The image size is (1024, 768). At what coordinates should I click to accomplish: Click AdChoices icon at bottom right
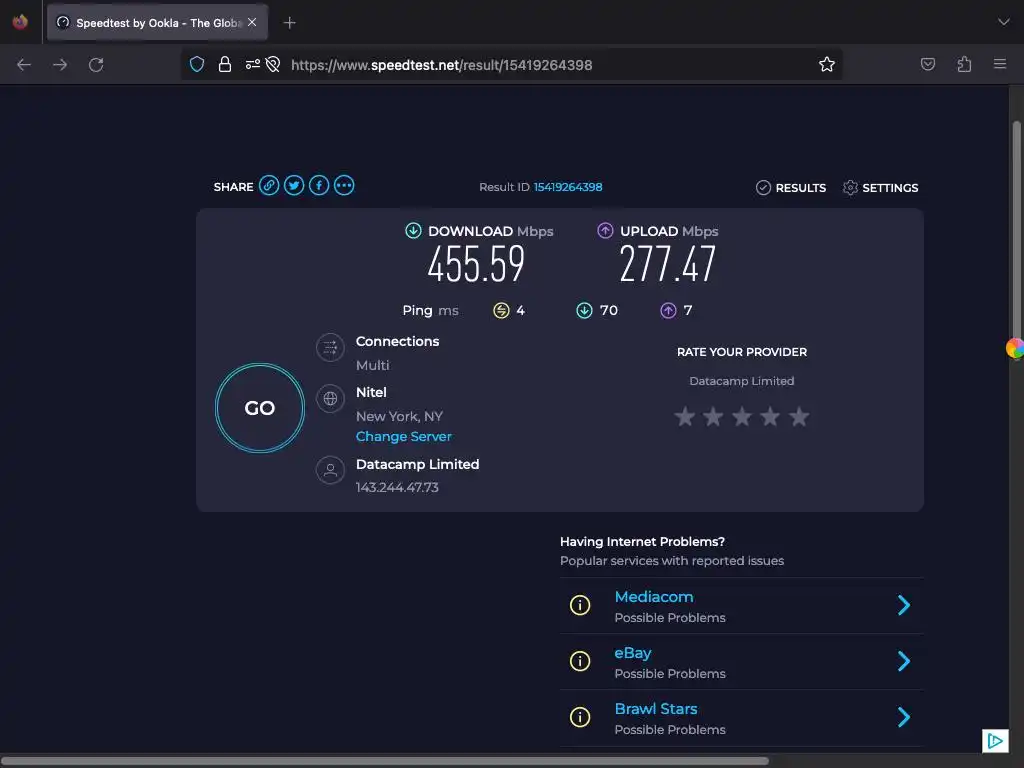[995, 741]
